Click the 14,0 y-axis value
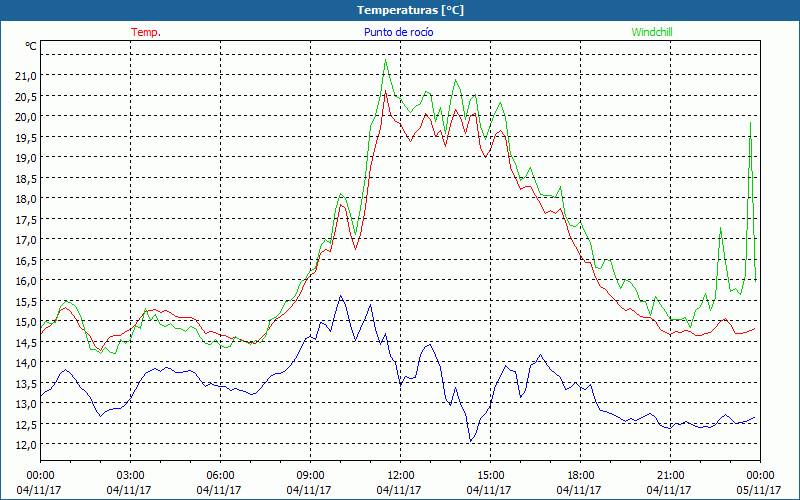This screenshot has height=500, width=800. coord(27,362)
